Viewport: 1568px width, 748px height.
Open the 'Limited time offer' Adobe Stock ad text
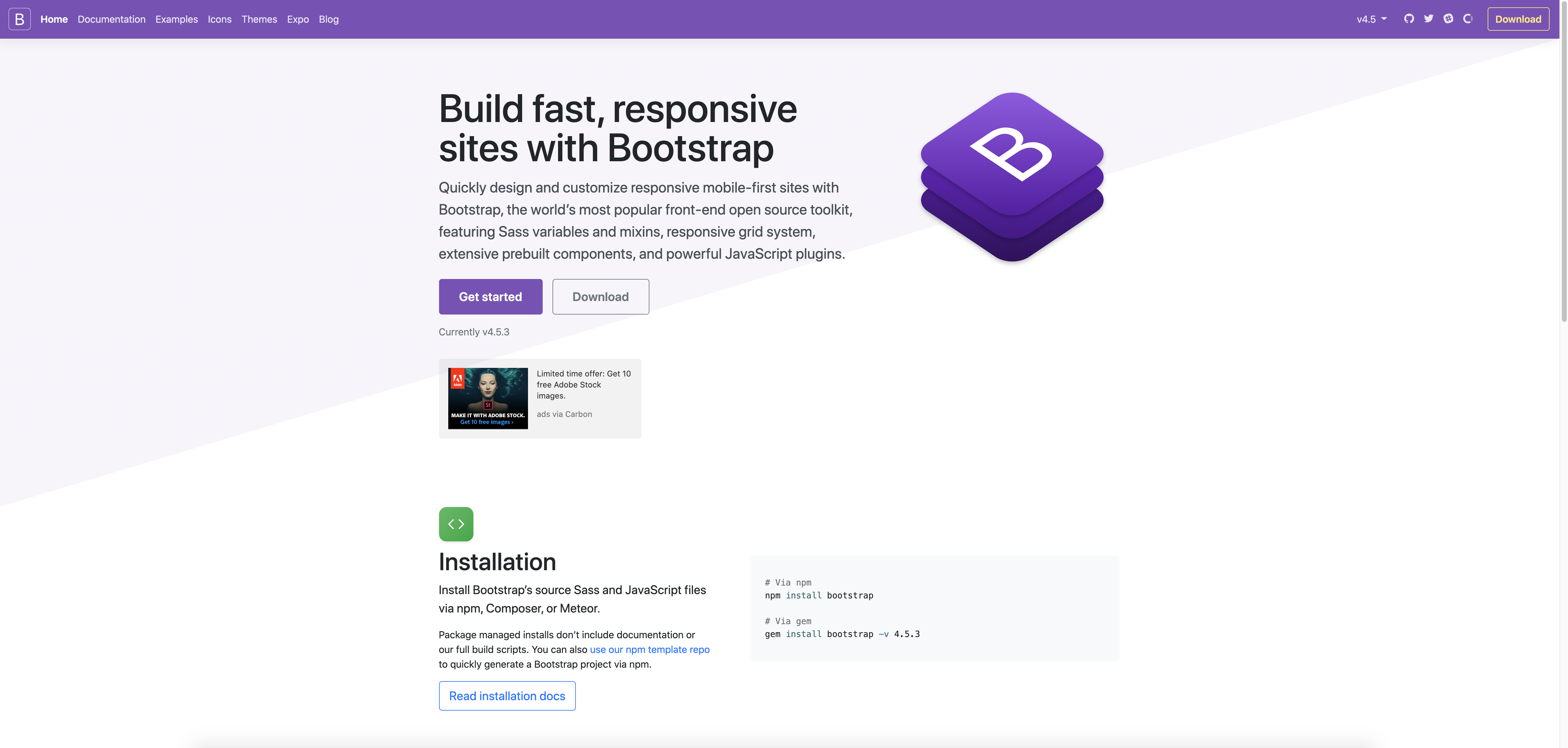pyautogui.click(x=584, y=385)
